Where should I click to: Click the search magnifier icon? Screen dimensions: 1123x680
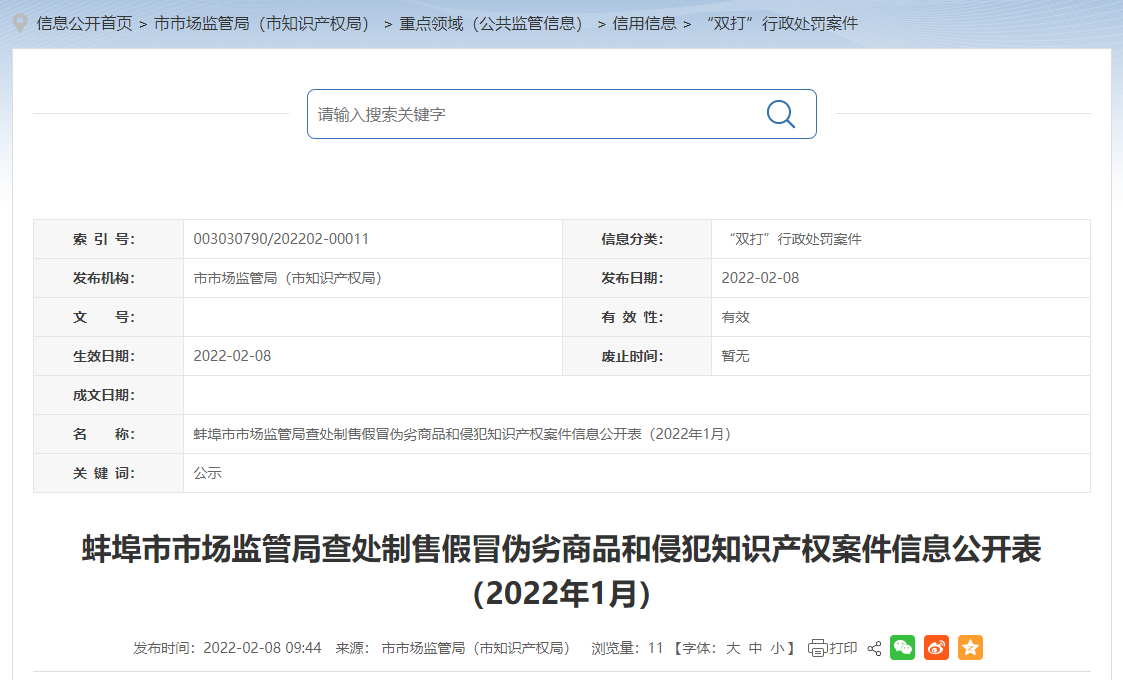click(780, 114)
